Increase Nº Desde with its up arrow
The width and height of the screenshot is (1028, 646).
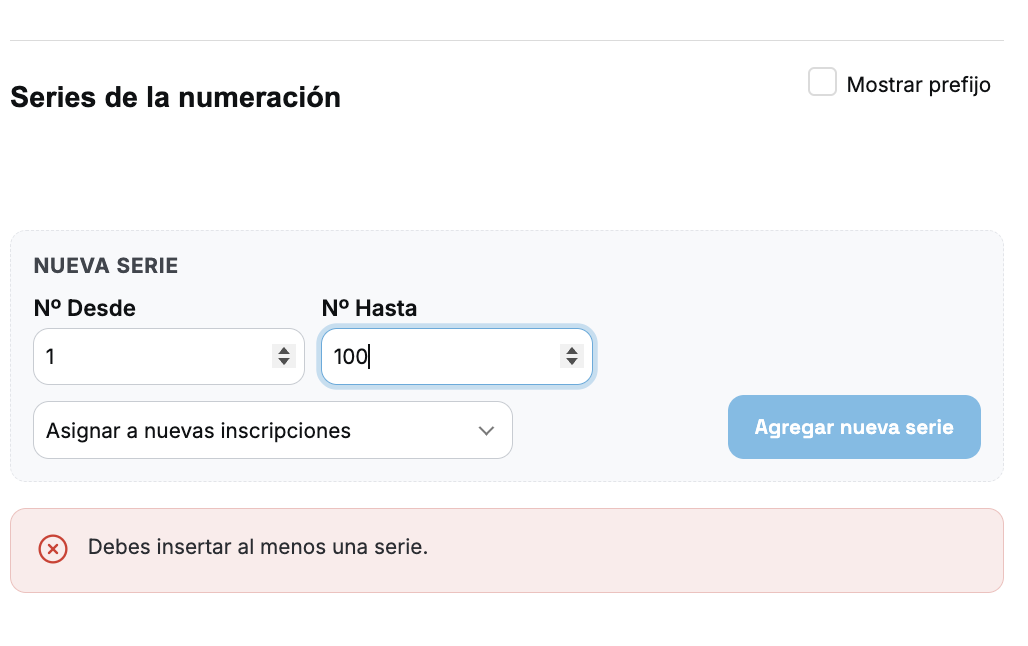coord(284,350)
